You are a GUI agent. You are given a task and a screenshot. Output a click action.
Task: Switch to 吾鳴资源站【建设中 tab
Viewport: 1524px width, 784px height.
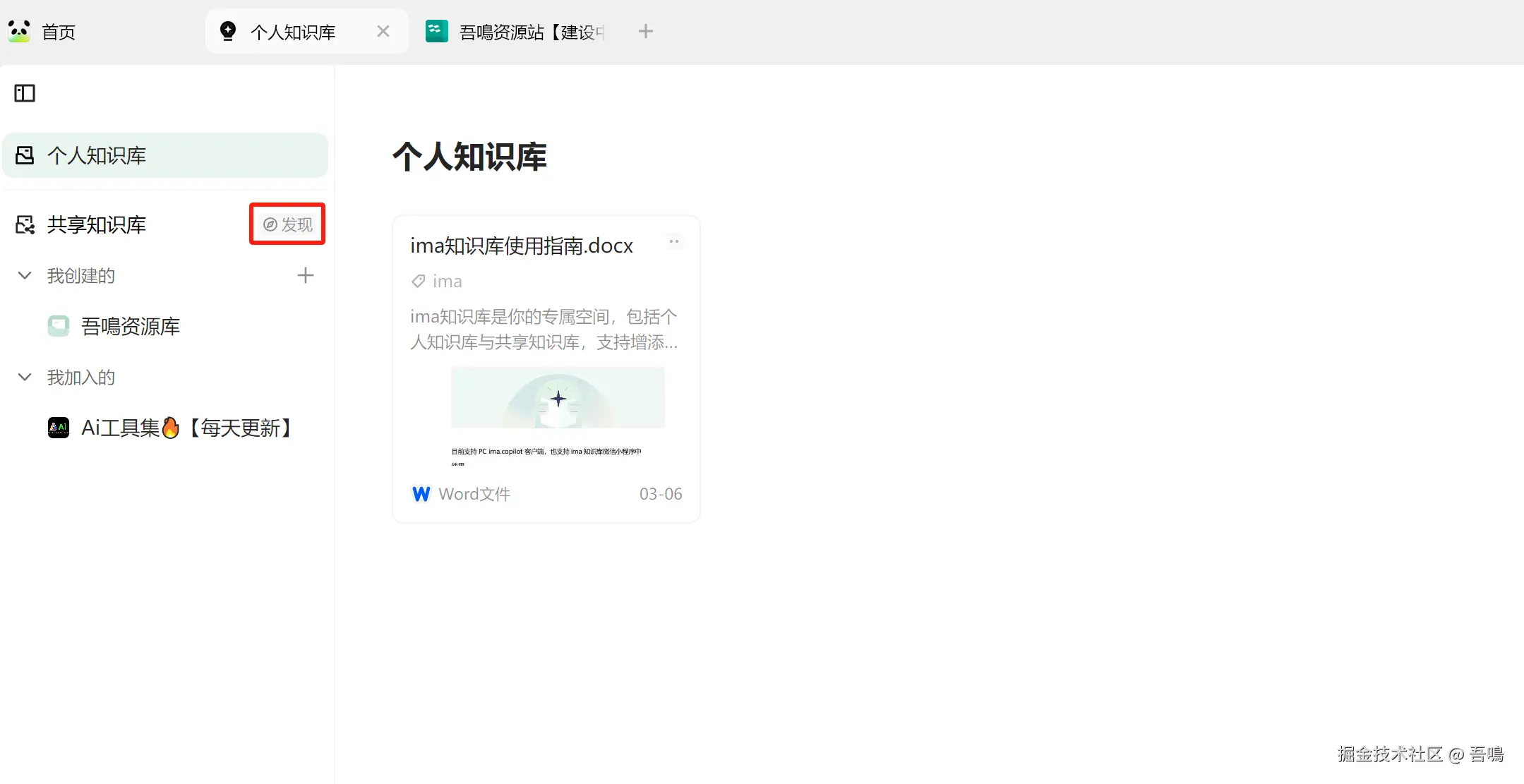(x=531, y=32)
